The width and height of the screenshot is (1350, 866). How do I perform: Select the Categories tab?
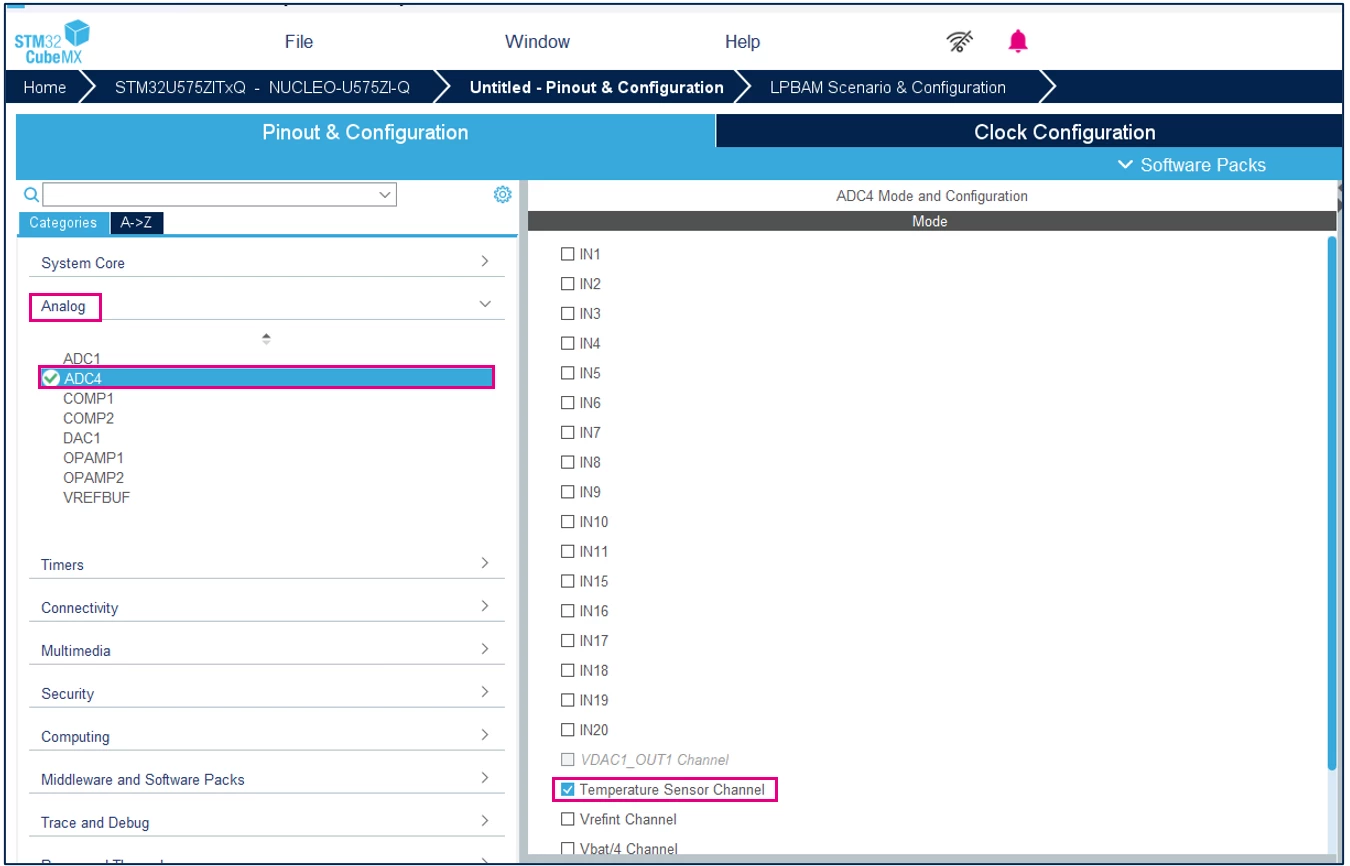pos(63,223)
